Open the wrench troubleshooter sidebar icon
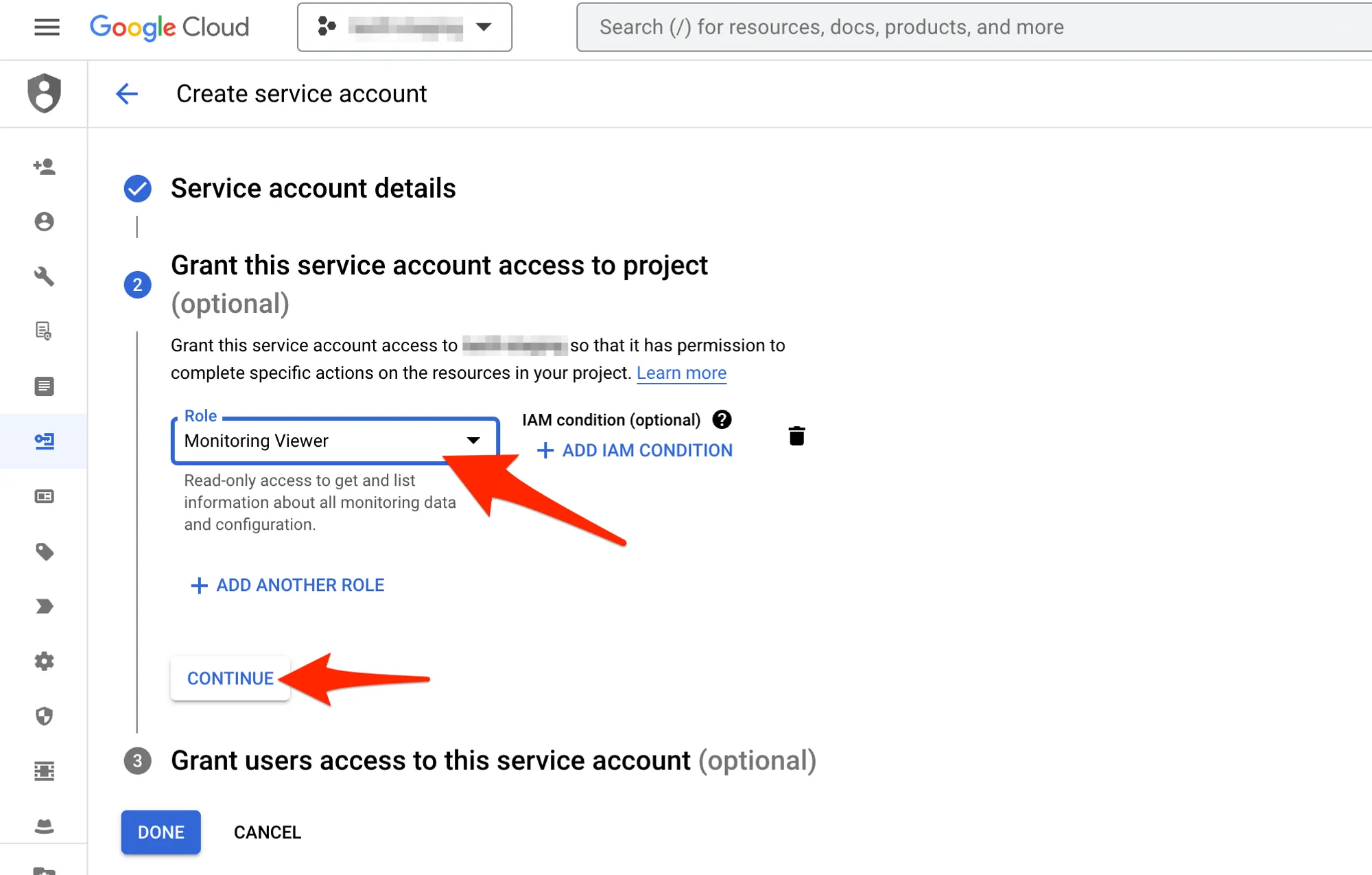The image size is (1372, 875). (44, 277)
